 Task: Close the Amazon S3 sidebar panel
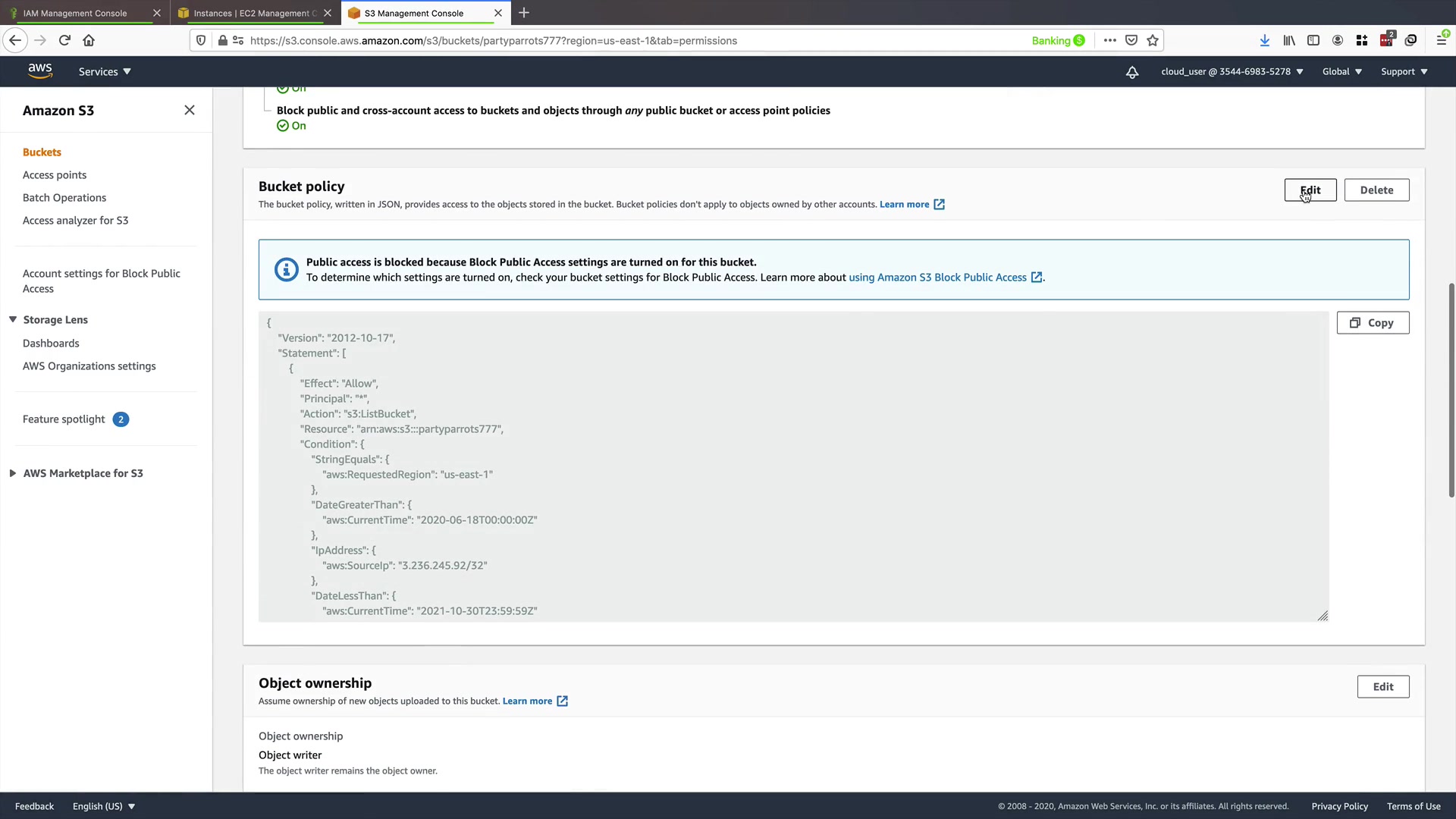pyautogui.click(x=190, y=110)
